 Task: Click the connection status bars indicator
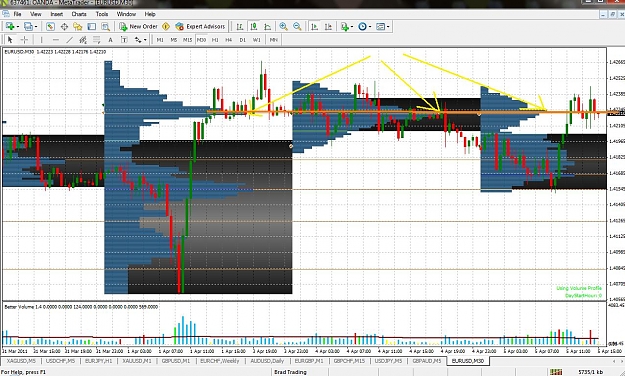point(556,372)
